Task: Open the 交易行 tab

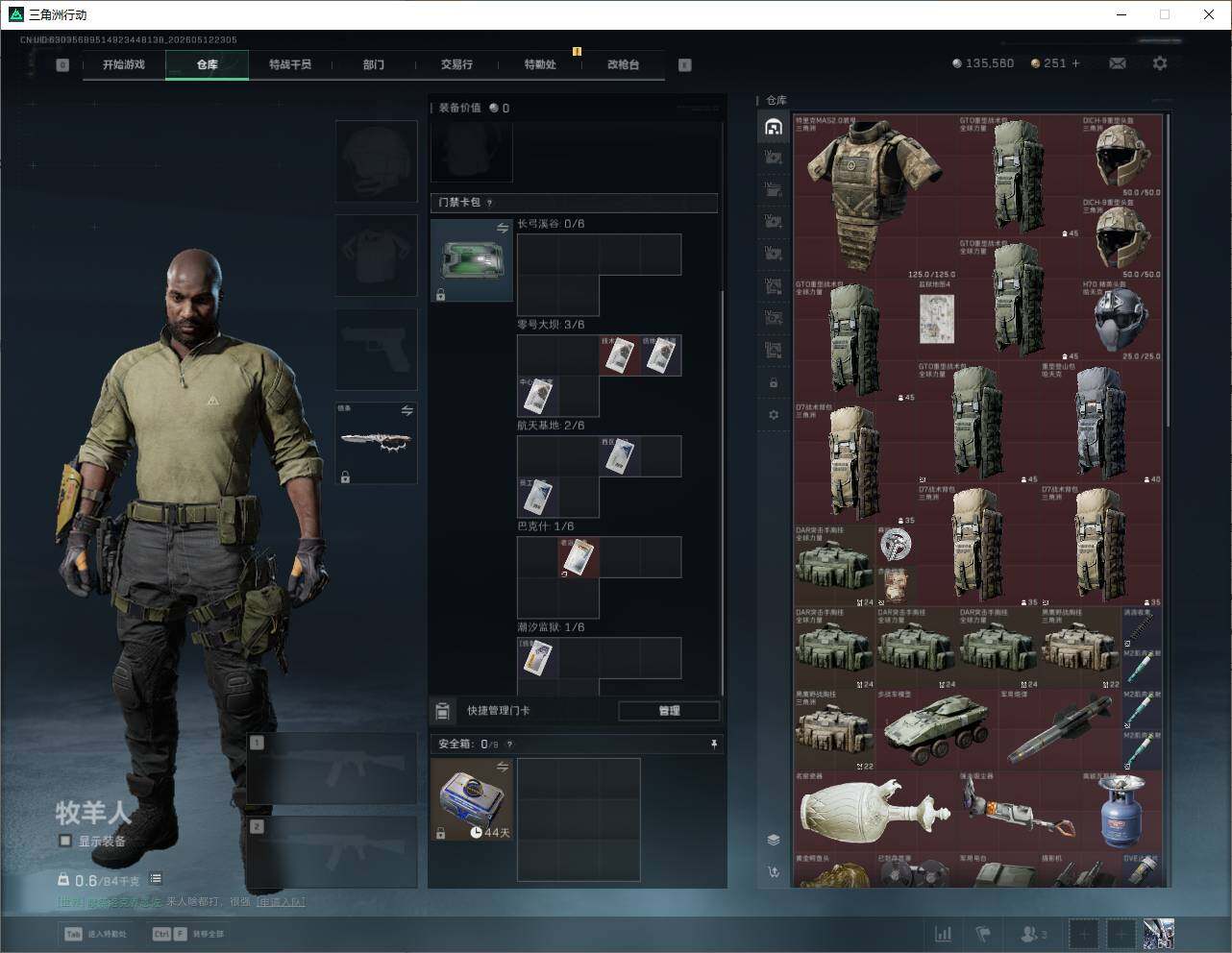Action: [456, 65]
